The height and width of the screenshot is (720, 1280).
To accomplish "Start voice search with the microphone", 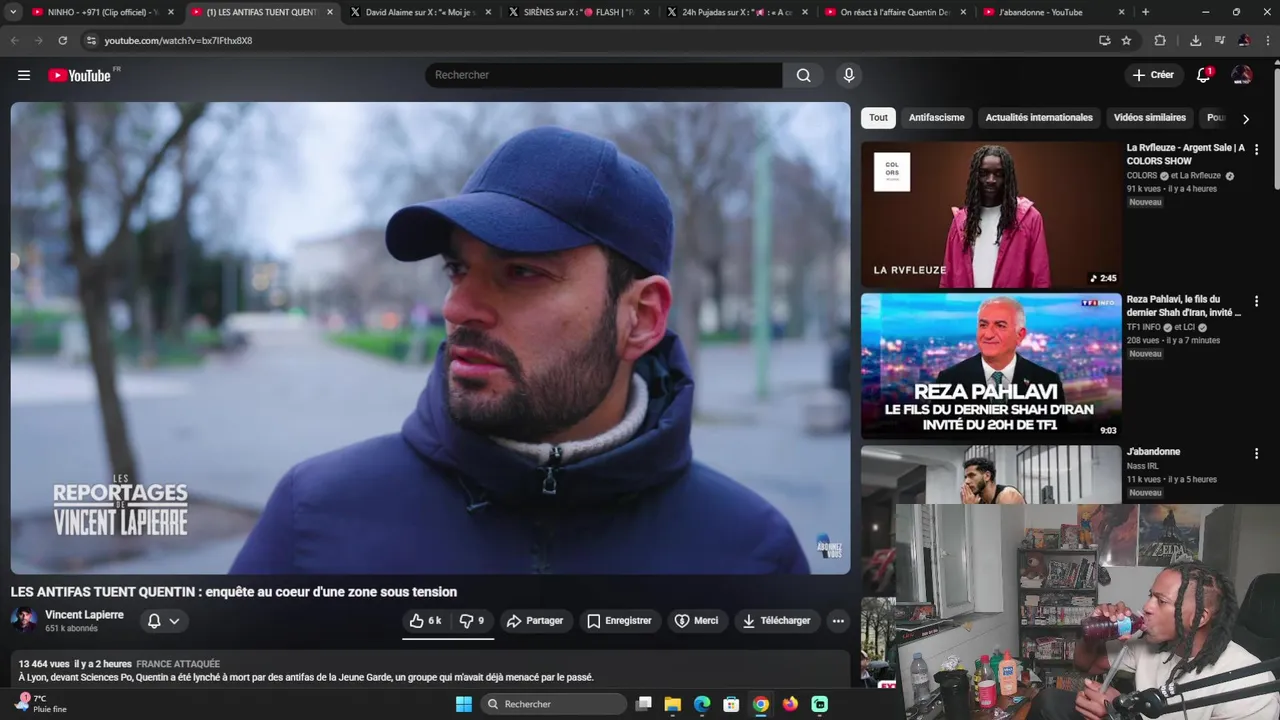I will (x=849, y=75).
